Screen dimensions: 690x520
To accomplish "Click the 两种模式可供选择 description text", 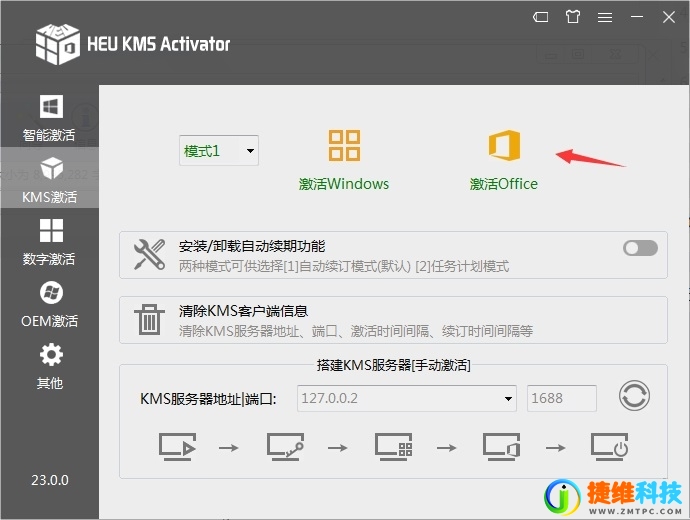I will pyautogui.click(x=344, y=266).
